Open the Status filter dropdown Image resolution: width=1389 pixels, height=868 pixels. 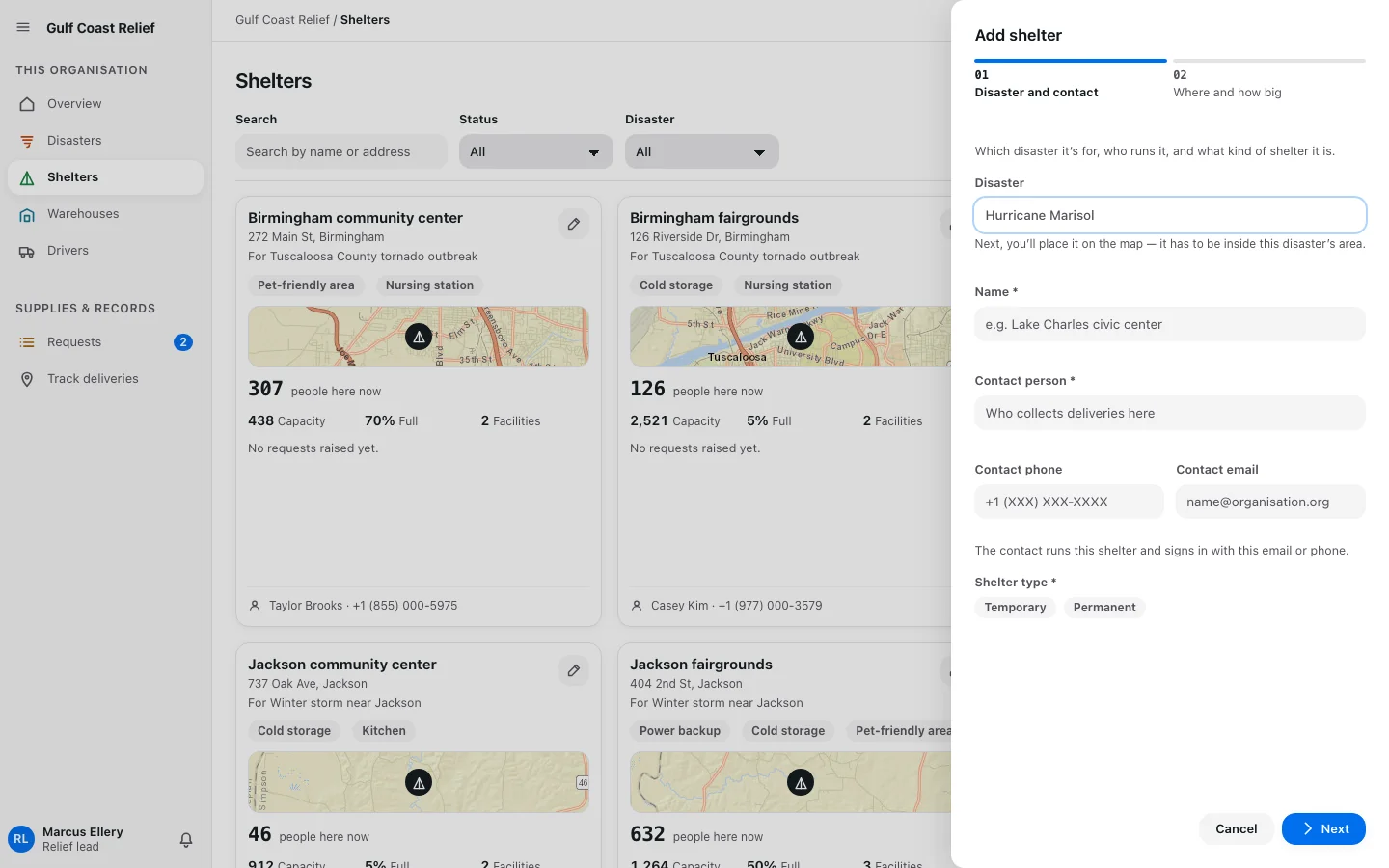(x=536, y=151)
